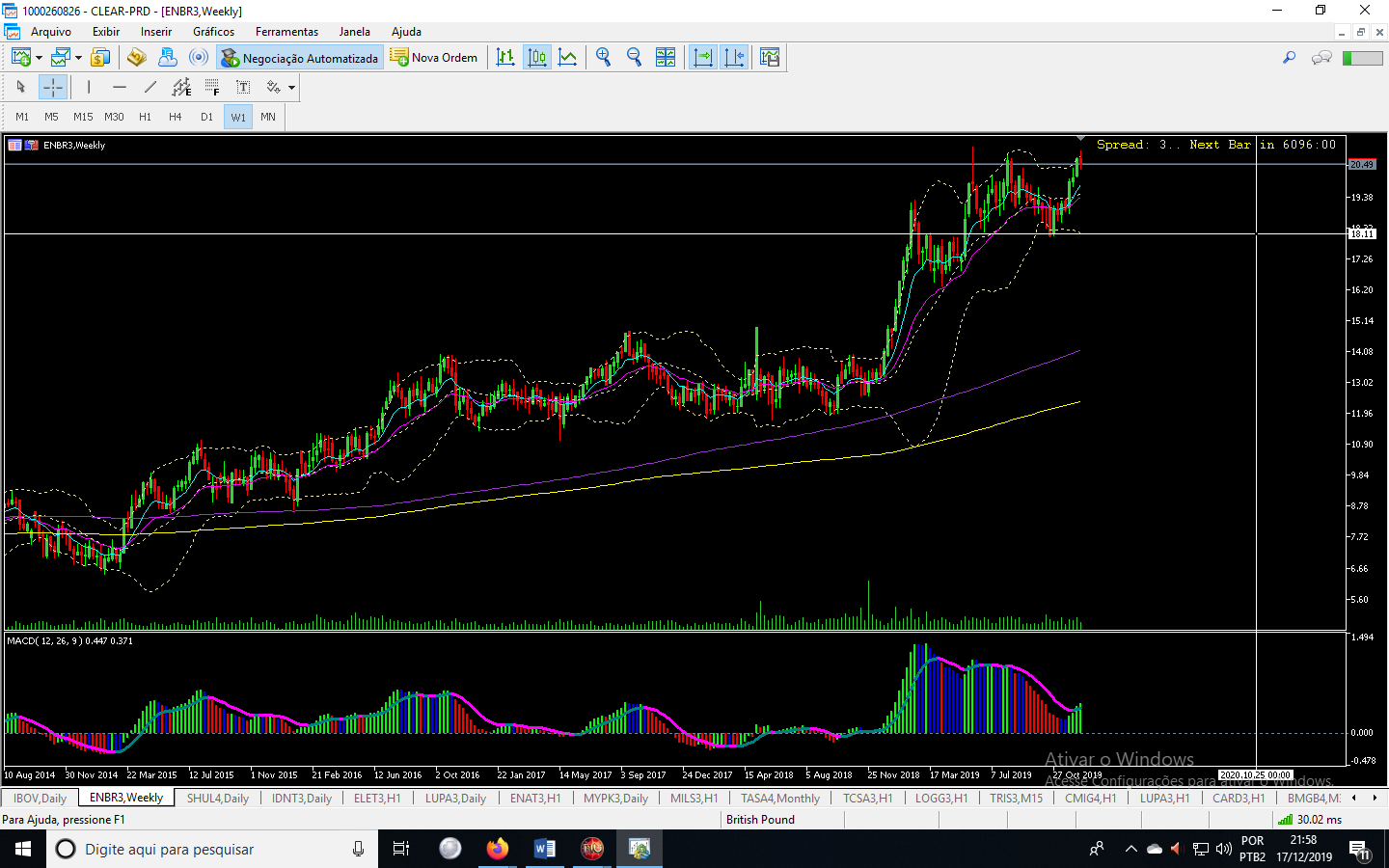This screenshot has width=1389, height=868.
Task: Draw a trendline with the trendline tool
Action: pos(150,88)
